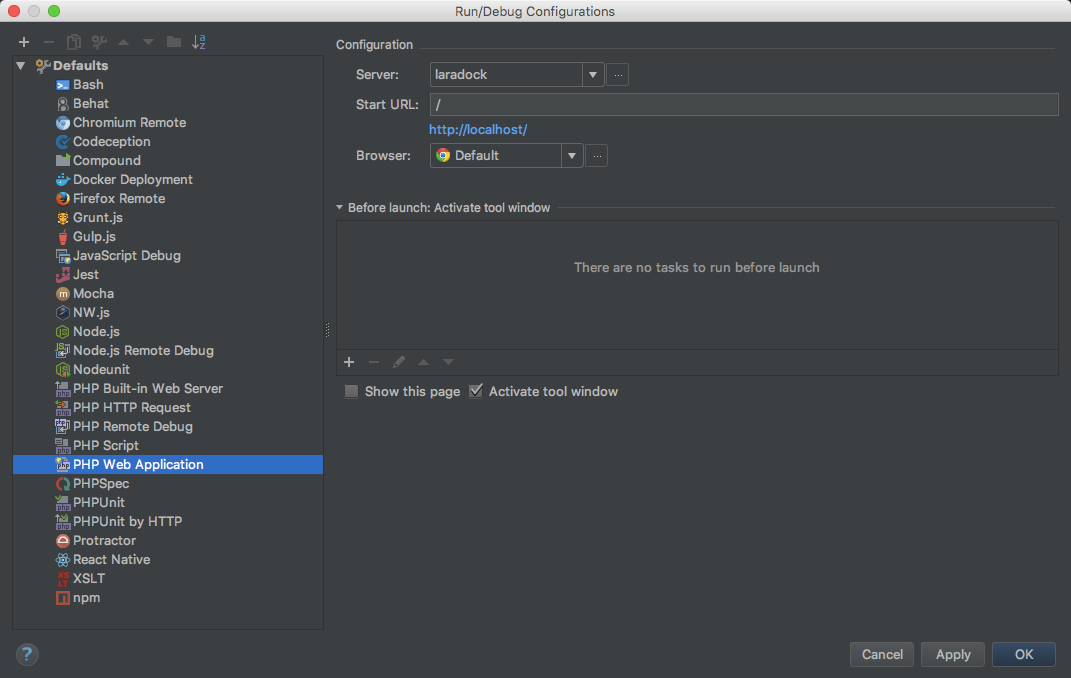This screenshot has height=678, width=1071.
Task: Click the Firefox Remote icon in list
Action: [x=63, y=199]
